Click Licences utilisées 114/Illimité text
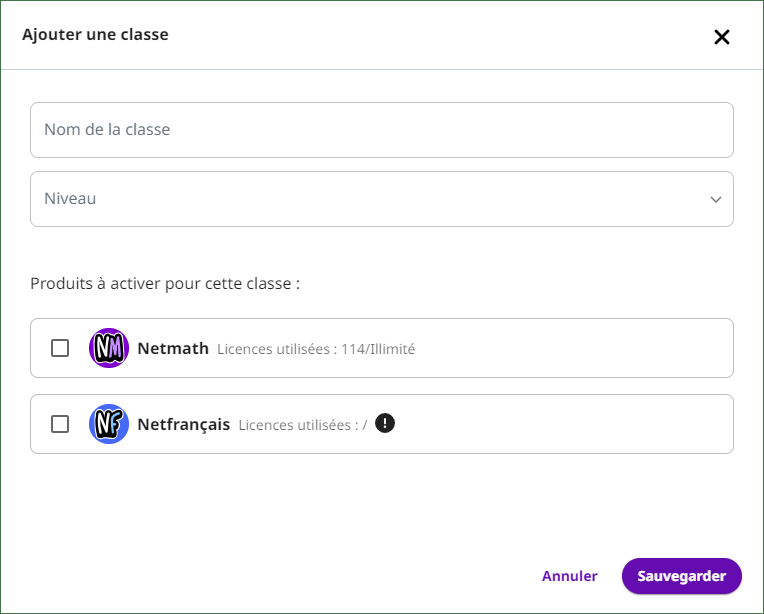 [316, 349]
